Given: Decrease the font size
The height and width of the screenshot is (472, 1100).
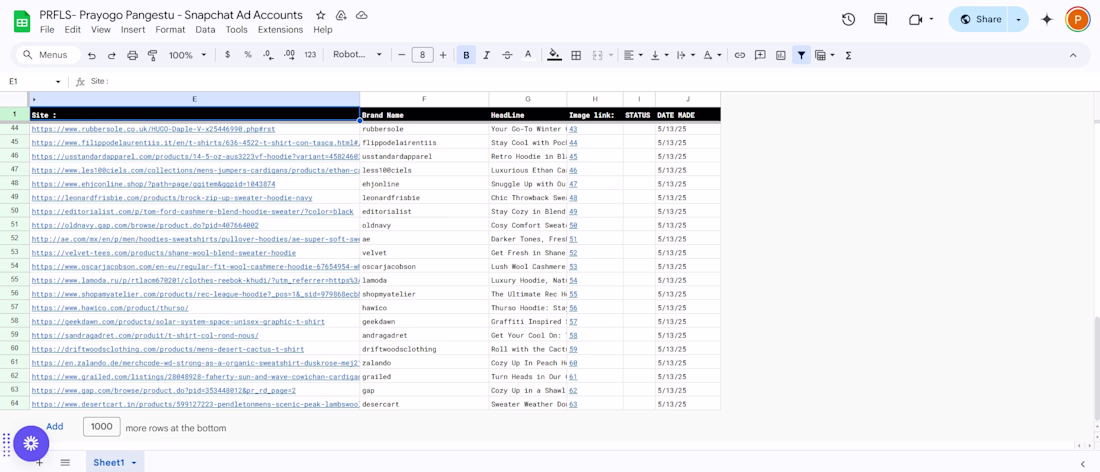Looking at the screenshot, I should (x=401, y=55).
